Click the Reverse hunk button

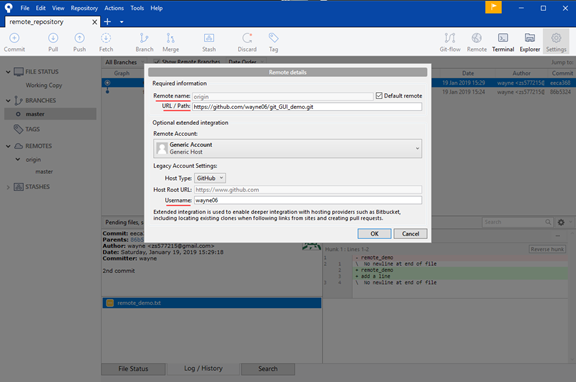(547, 249)
